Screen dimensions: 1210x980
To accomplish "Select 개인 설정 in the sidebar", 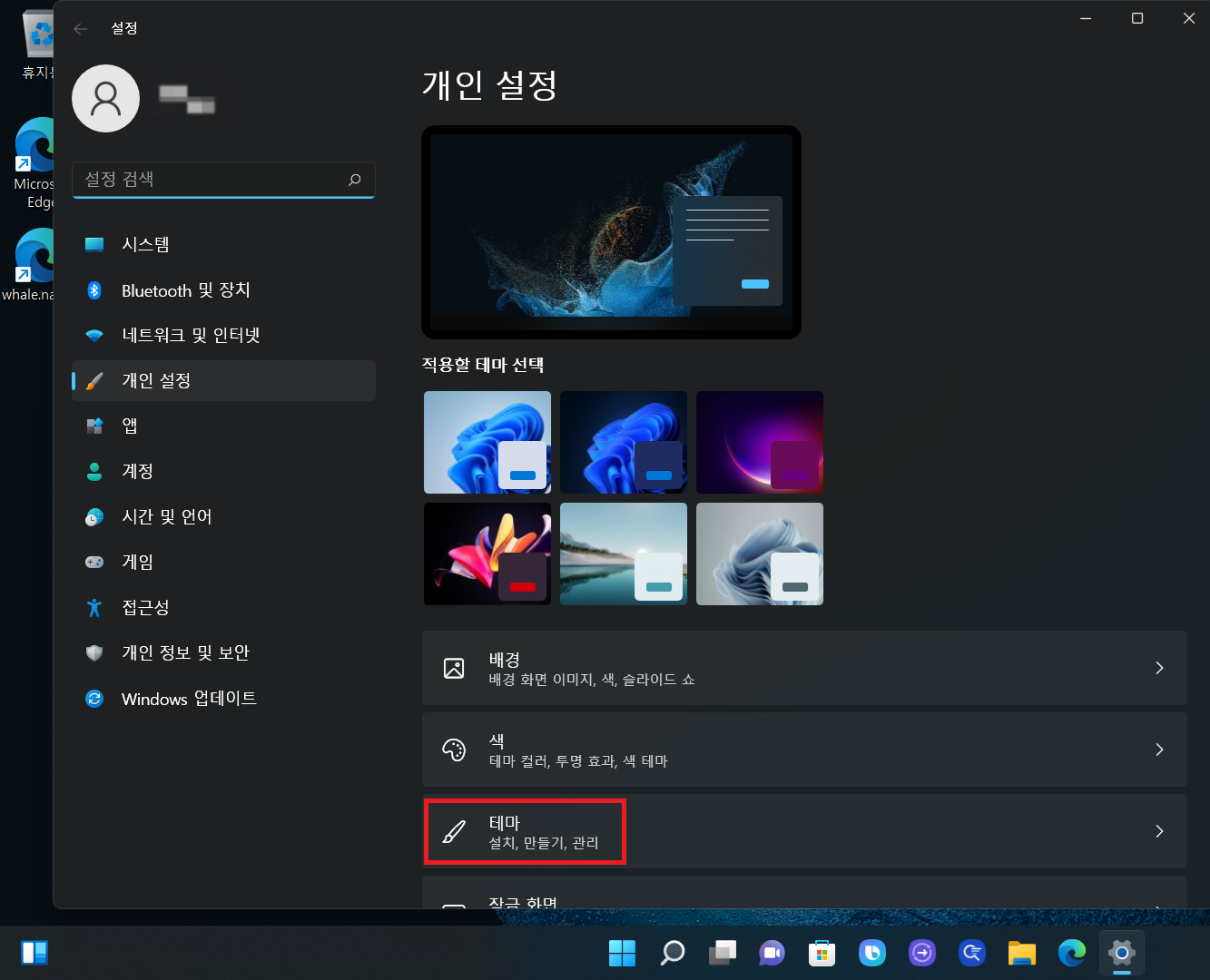I will tap(223, 380).
